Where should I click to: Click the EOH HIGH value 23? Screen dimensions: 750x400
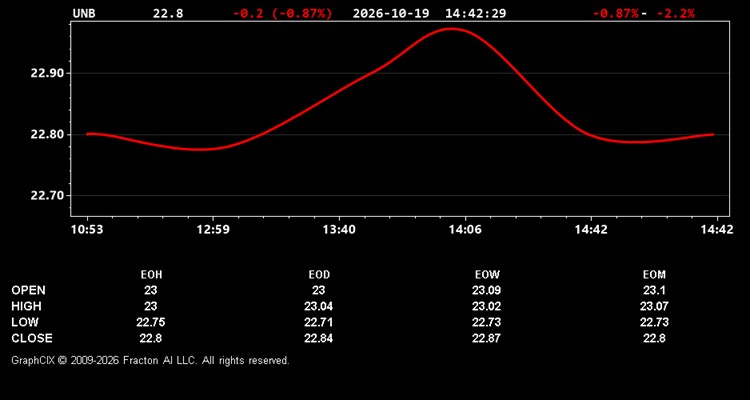[151, 306]
